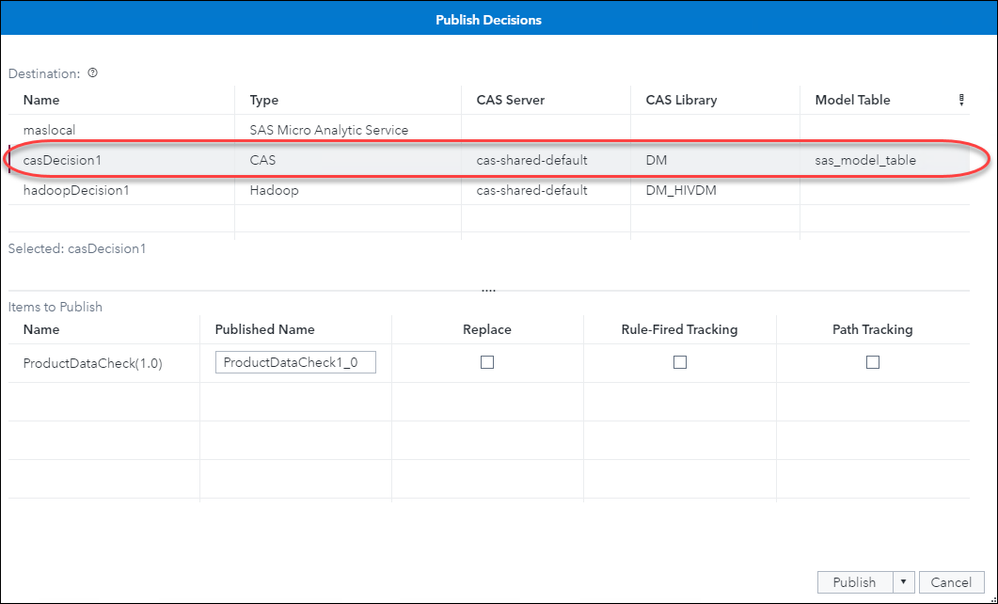Edit the Published Name text field
The image size is (998, 604).
pos(295,363)
